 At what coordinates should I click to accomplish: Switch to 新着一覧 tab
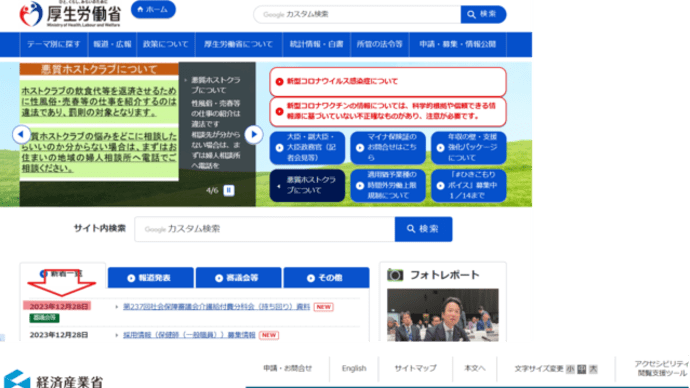click(62, 275)
